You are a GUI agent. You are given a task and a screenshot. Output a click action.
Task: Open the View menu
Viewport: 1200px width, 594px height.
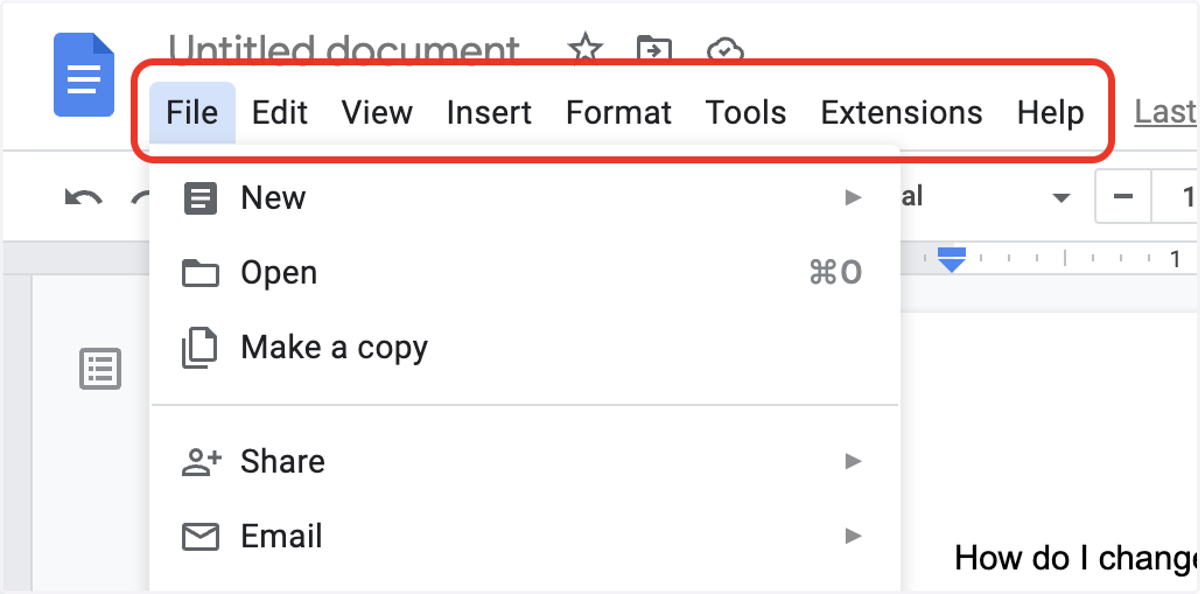(x=377, y=113)
